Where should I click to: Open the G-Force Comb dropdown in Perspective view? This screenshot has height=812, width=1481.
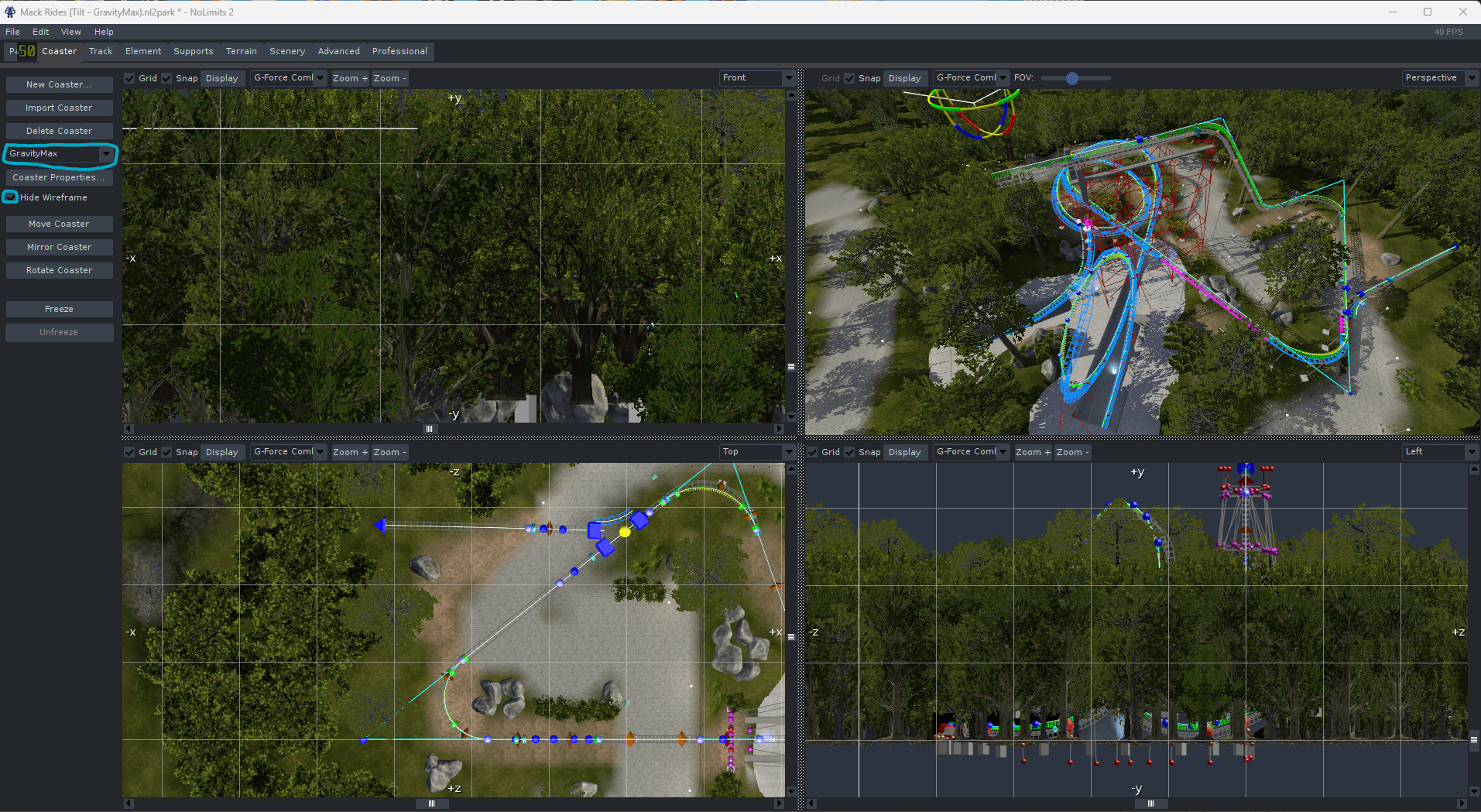(972, 78)
